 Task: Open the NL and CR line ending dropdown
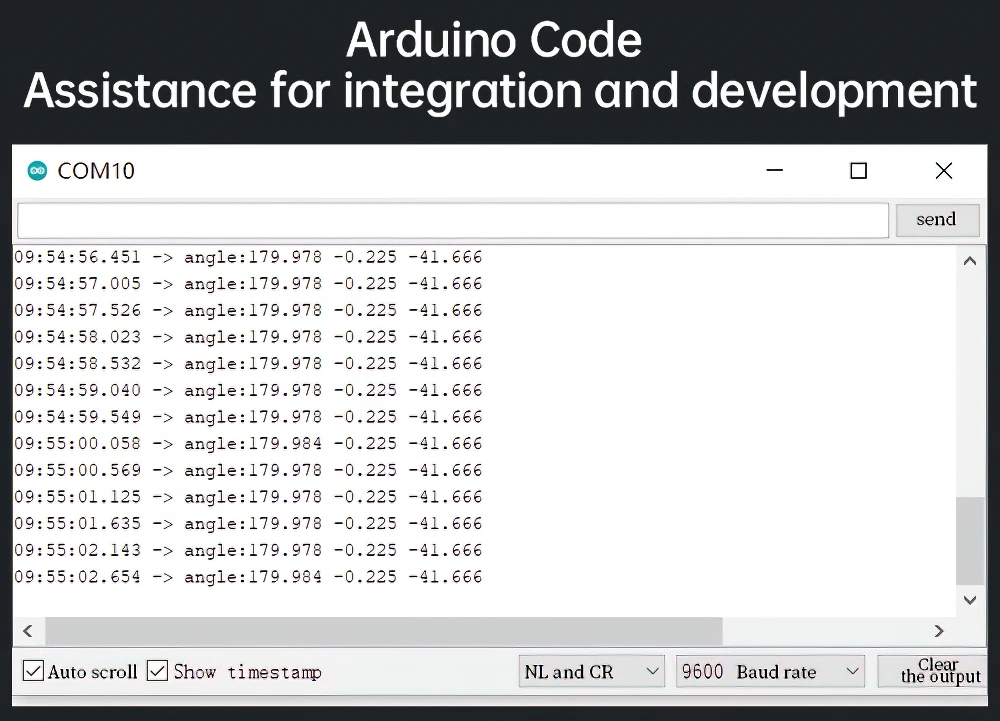[591, 671]
